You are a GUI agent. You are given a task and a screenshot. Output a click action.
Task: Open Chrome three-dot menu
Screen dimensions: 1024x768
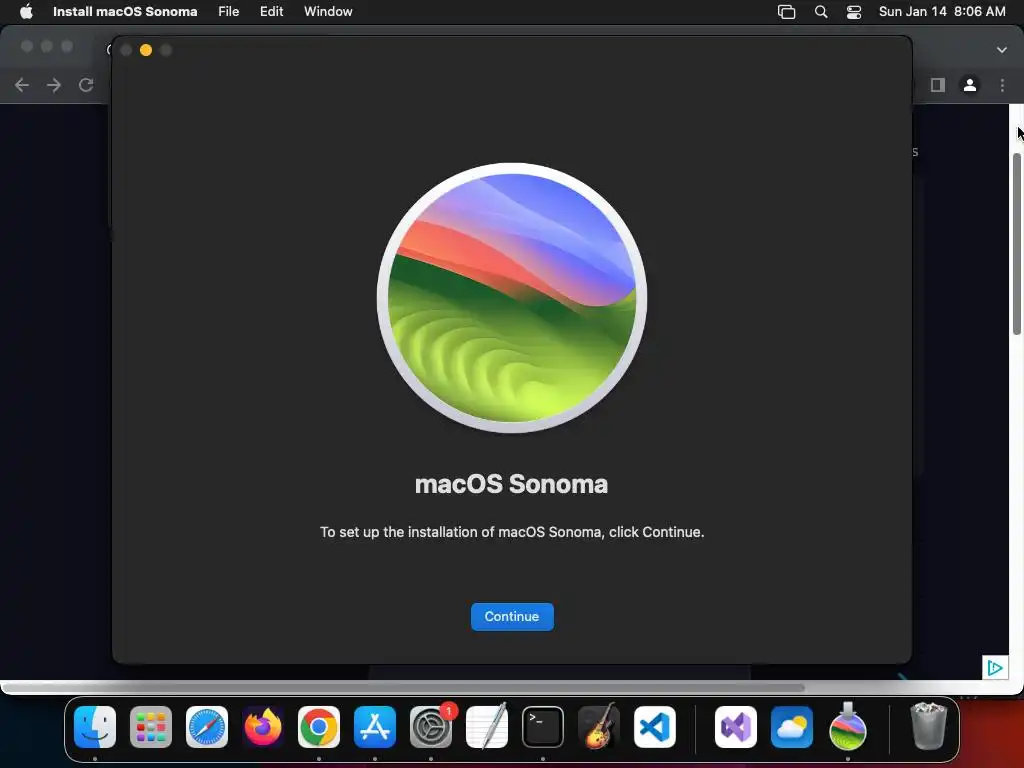coord(1002,85)
